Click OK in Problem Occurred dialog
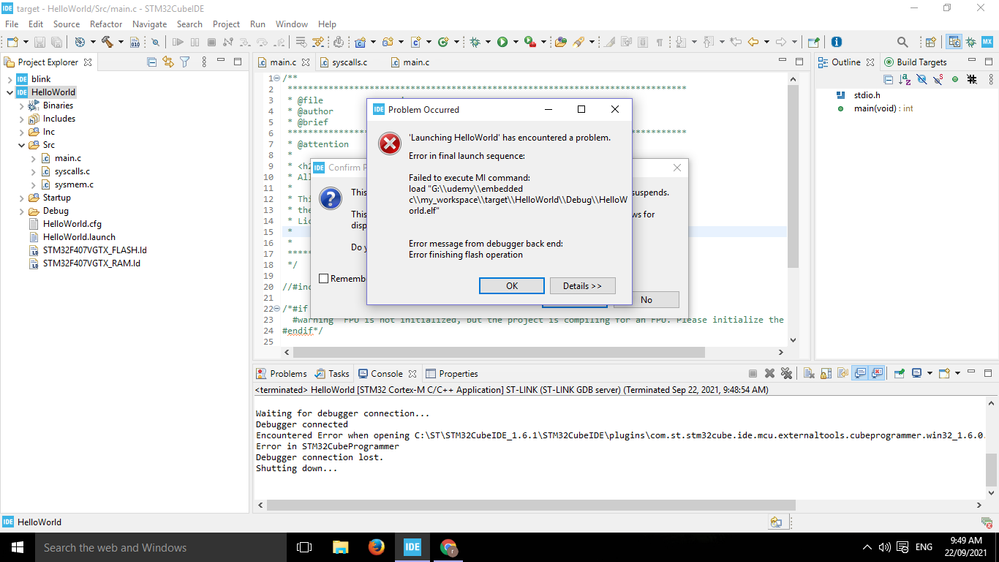 512,286
